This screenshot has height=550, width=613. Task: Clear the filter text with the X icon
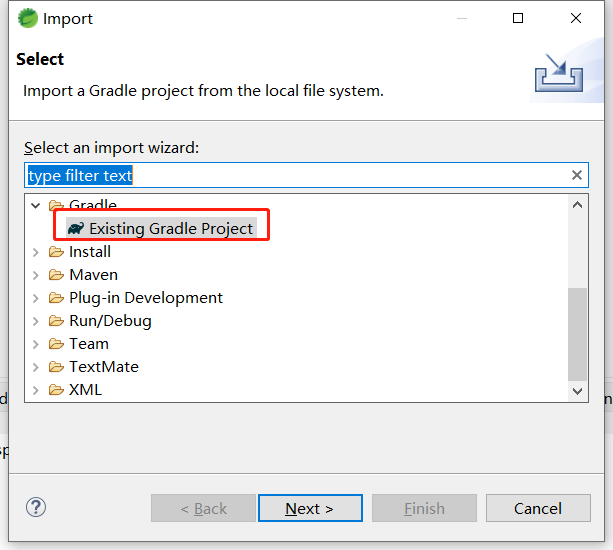point(577,175)
